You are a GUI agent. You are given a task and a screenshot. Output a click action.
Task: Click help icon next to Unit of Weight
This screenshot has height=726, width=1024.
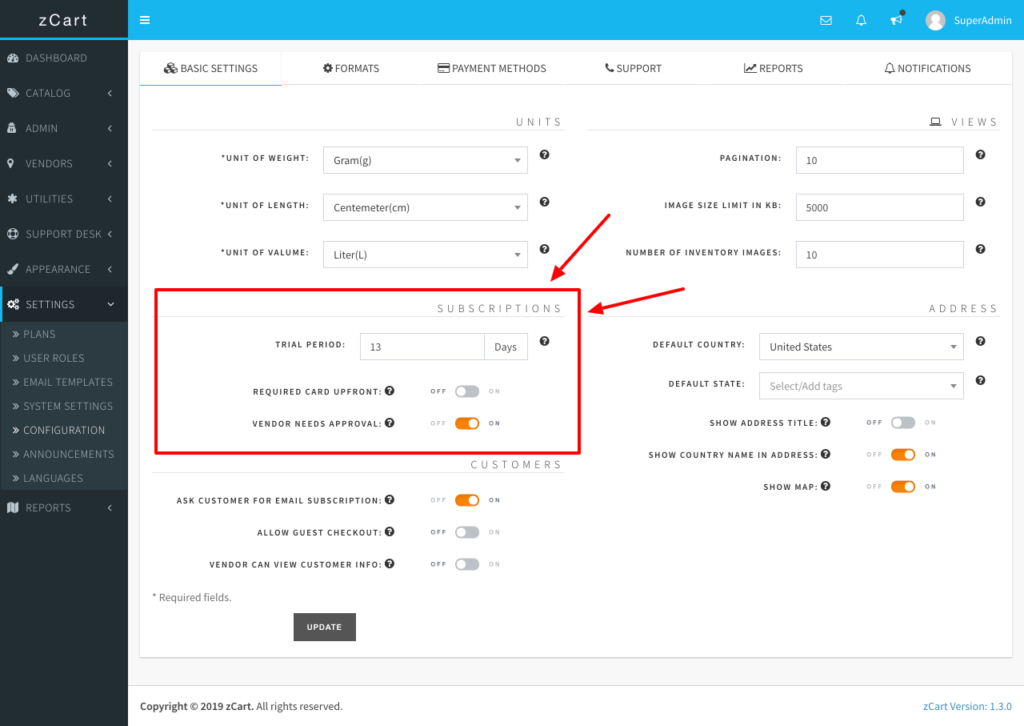[x=544, y=155]
